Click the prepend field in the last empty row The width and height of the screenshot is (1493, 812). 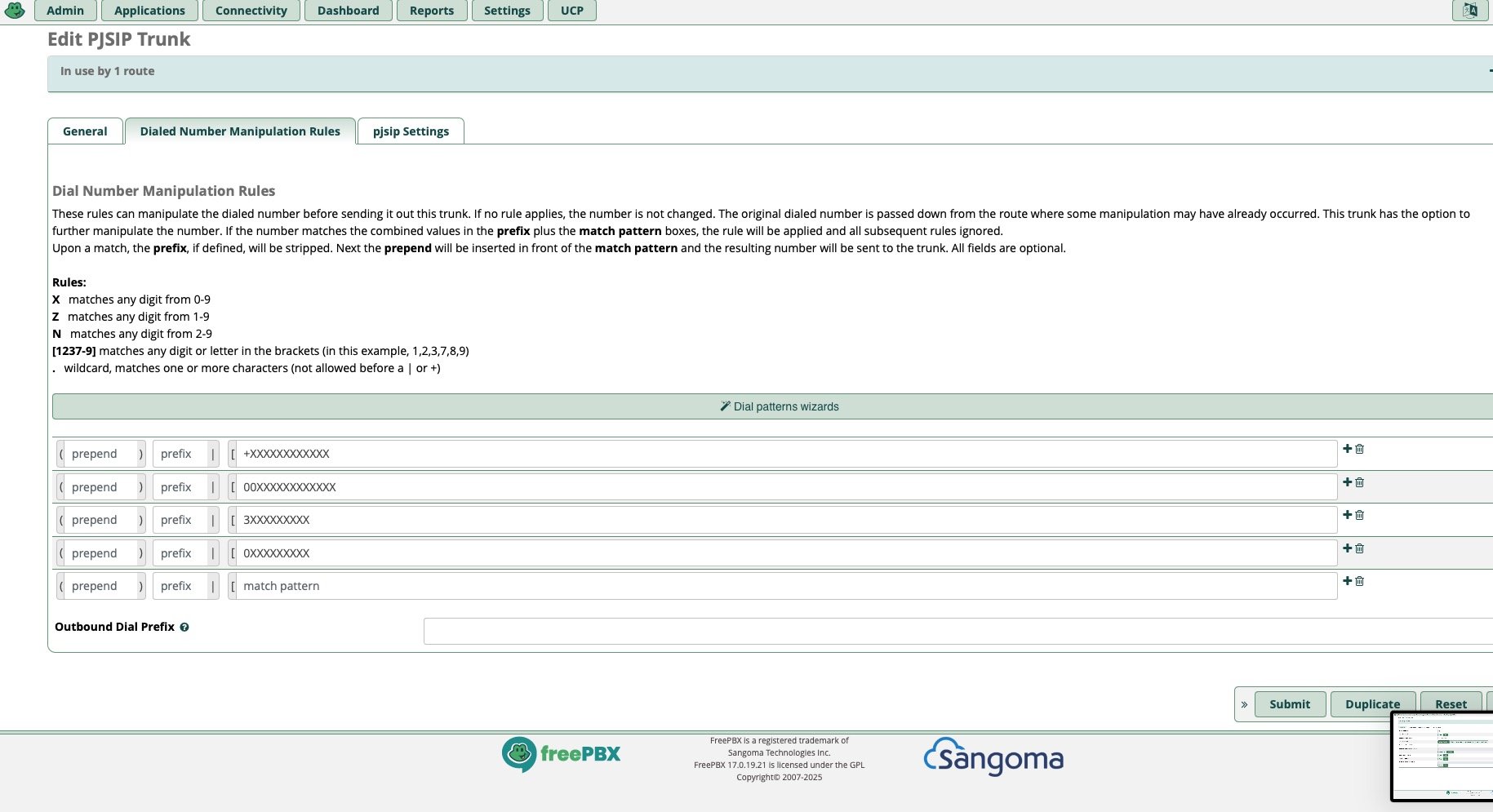coord(100,586)
